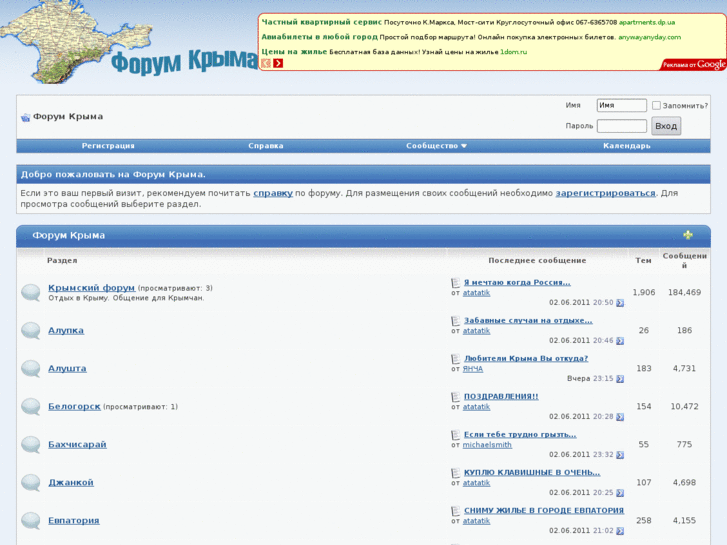Follow the справку link in welcome text
The width and height of the screenshot is (727, 545).
(273, 193)
